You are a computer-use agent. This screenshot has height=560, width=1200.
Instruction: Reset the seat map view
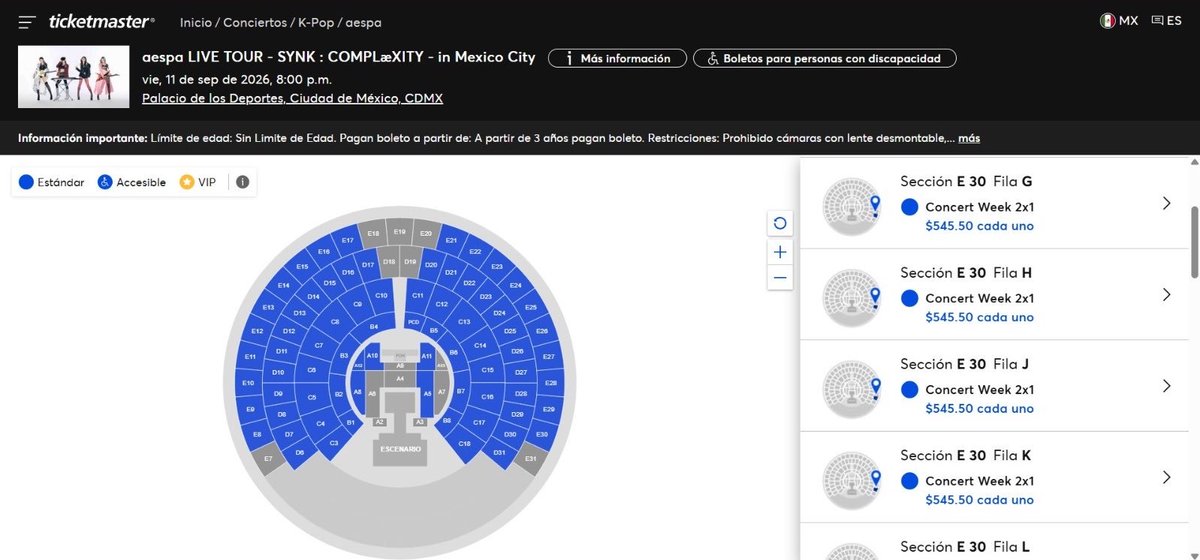tap(780, 223)
